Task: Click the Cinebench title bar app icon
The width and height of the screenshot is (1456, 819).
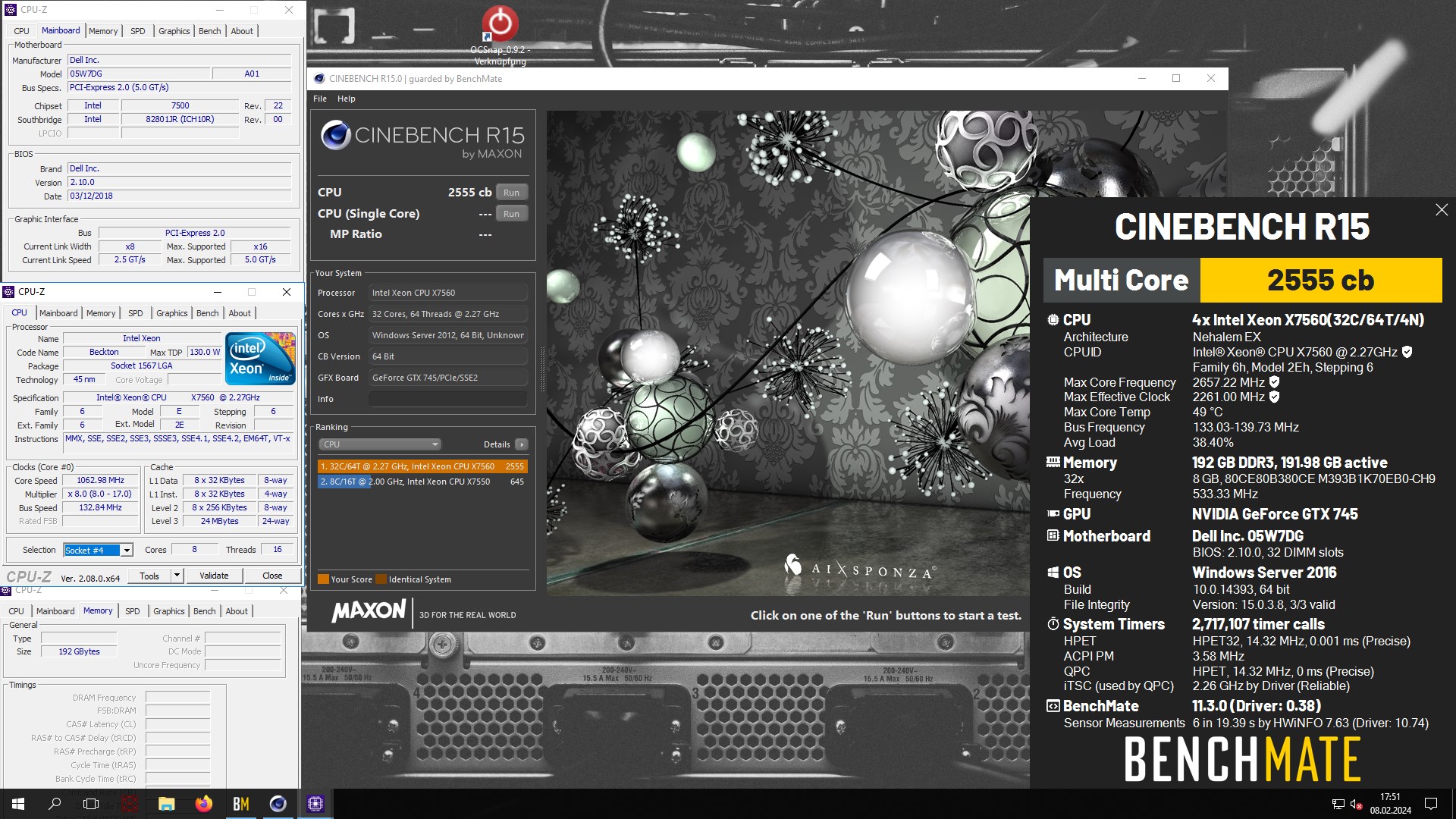Action: [319, 78]
